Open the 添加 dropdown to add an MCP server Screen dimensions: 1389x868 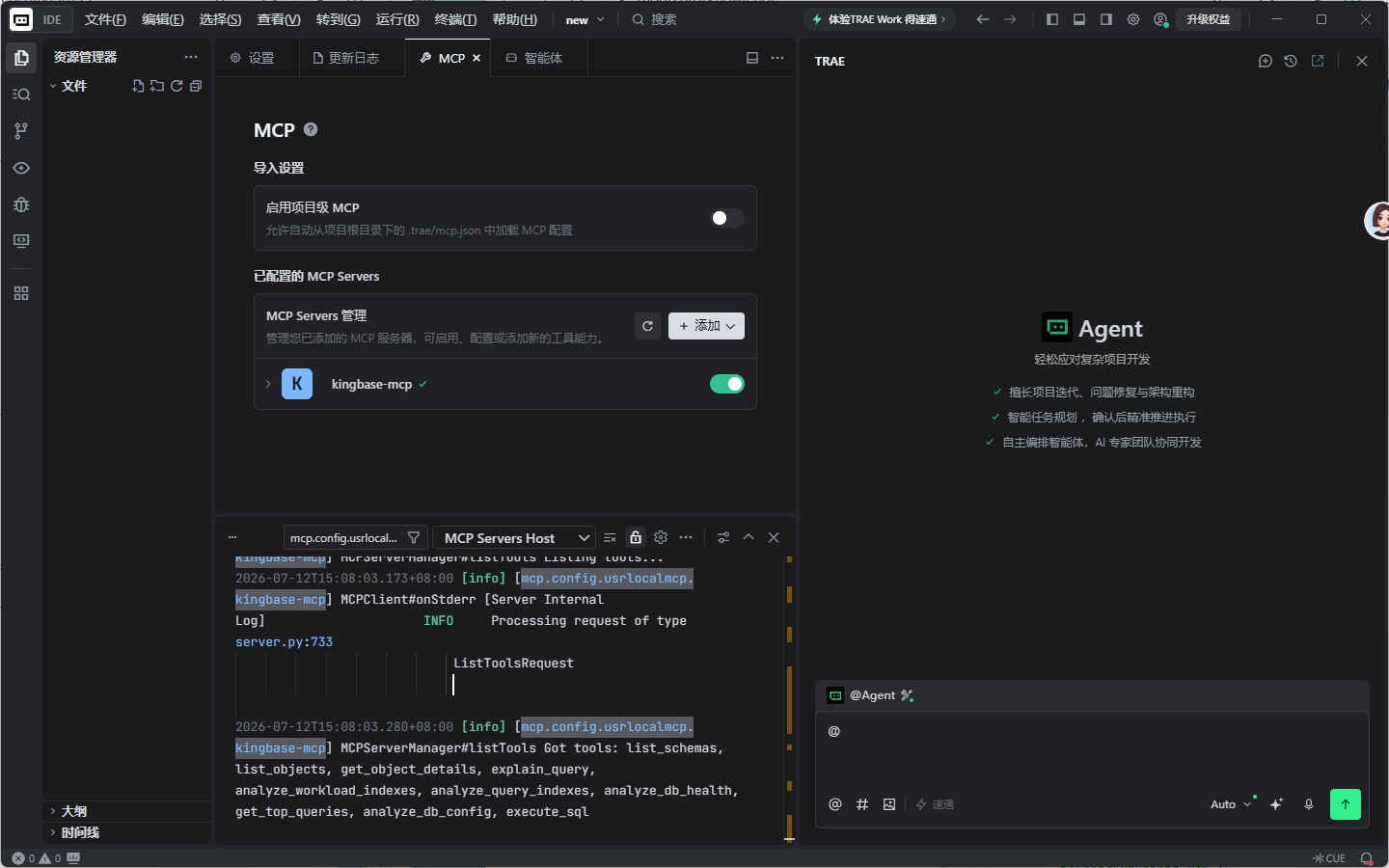[x=706, y=326]
